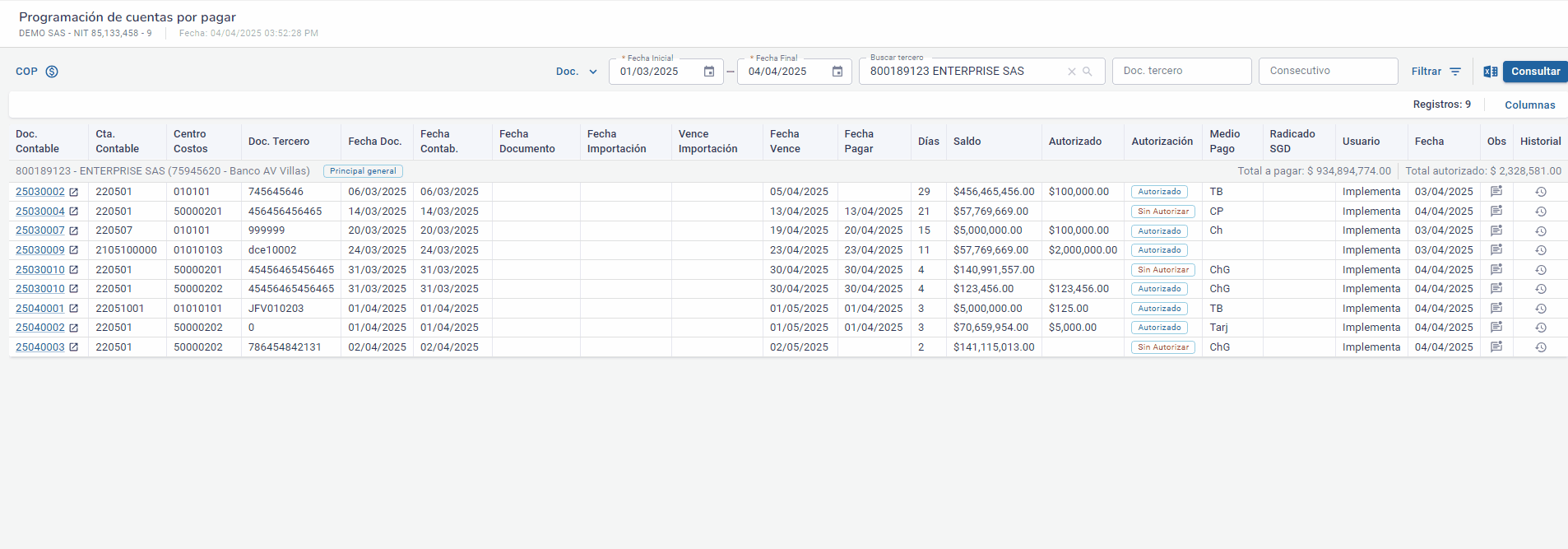Open the Columnas selector

tap(1530, 105)
